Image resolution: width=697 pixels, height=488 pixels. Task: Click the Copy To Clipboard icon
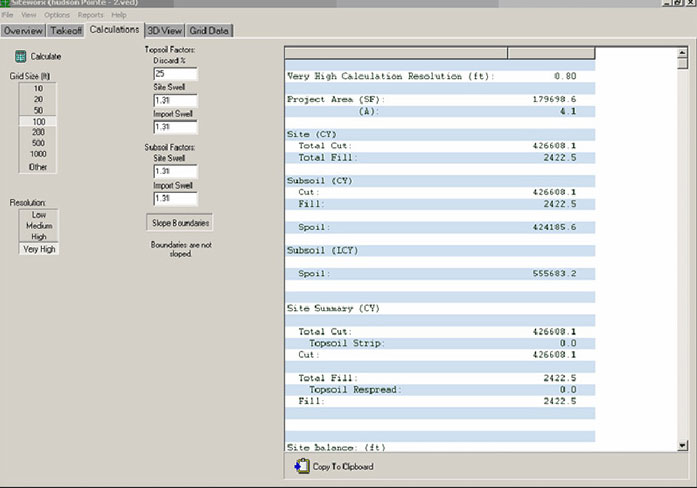(x=302, y=466)
